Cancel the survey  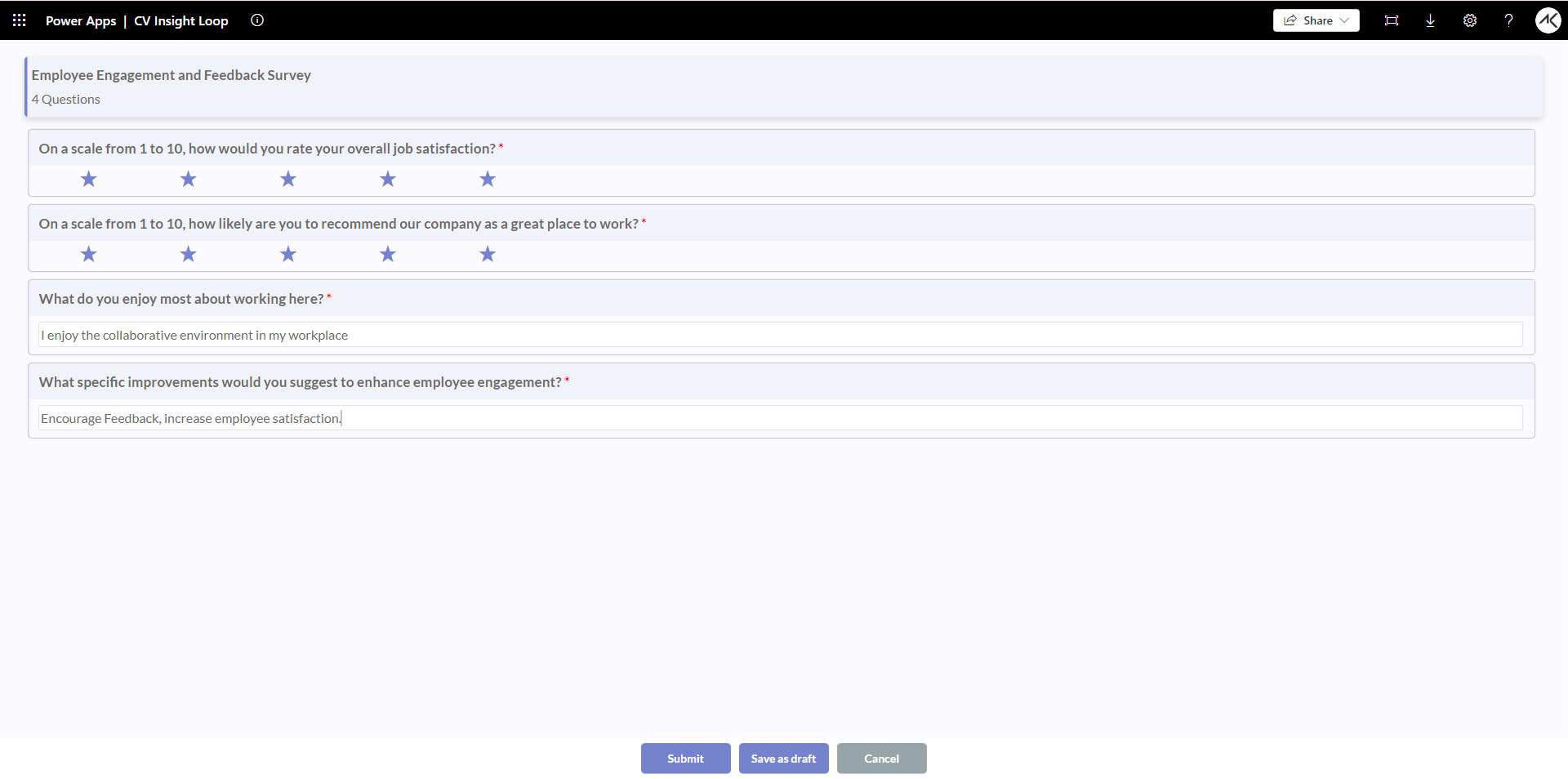pyautogui.click(x=881, y=758)
